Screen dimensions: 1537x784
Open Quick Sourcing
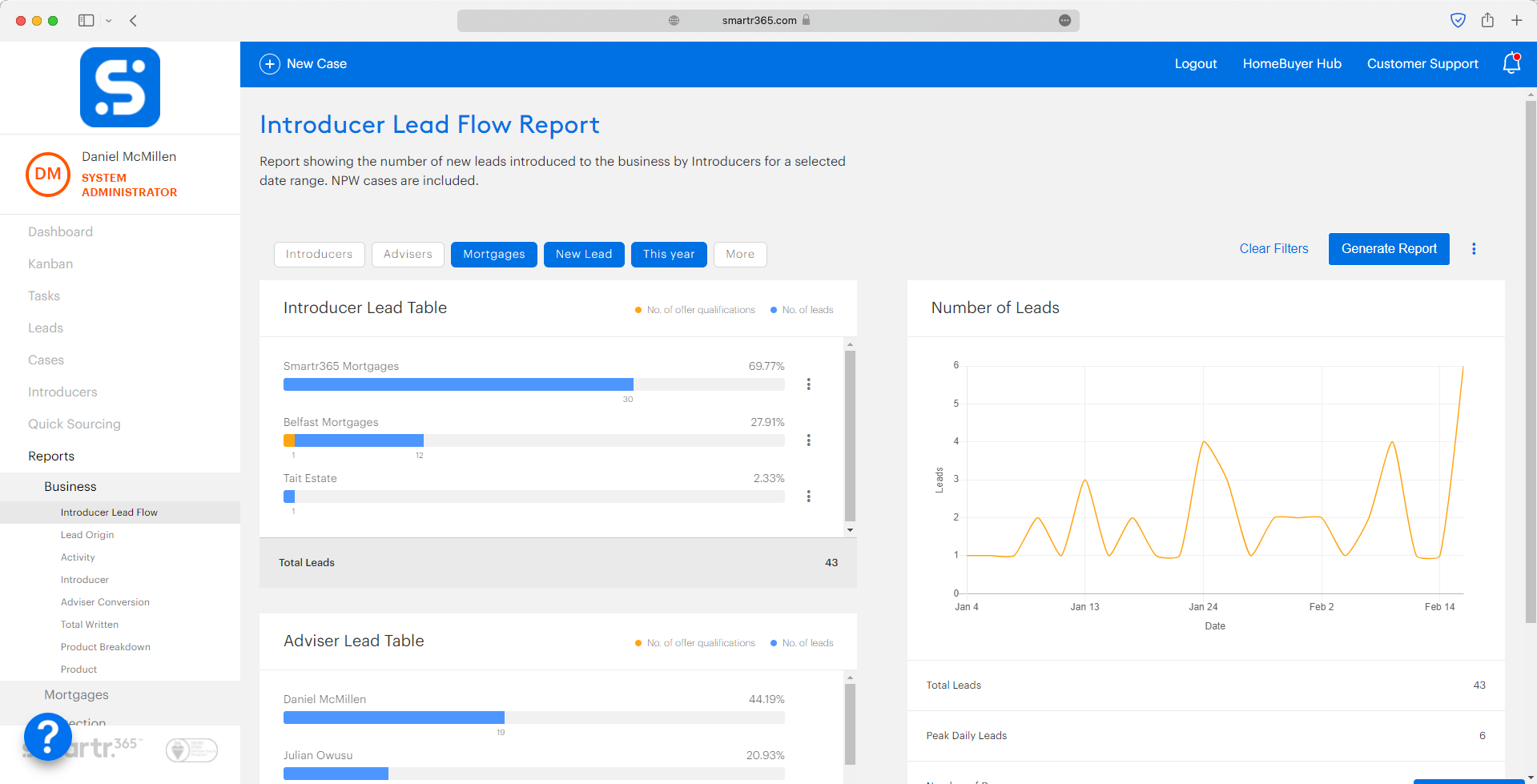pos(74,424)
